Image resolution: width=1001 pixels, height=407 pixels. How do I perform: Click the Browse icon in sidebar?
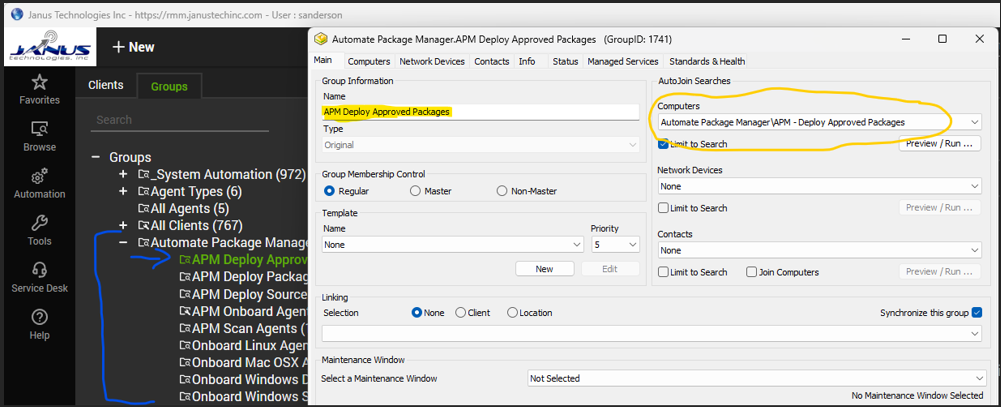coord(39,129)
